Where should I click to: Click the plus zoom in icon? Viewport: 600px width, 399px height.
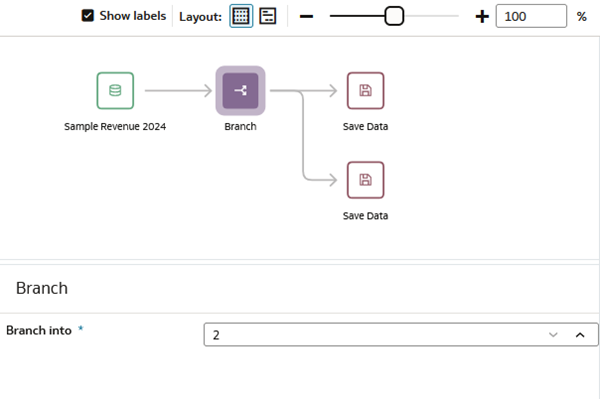(482, 16)
